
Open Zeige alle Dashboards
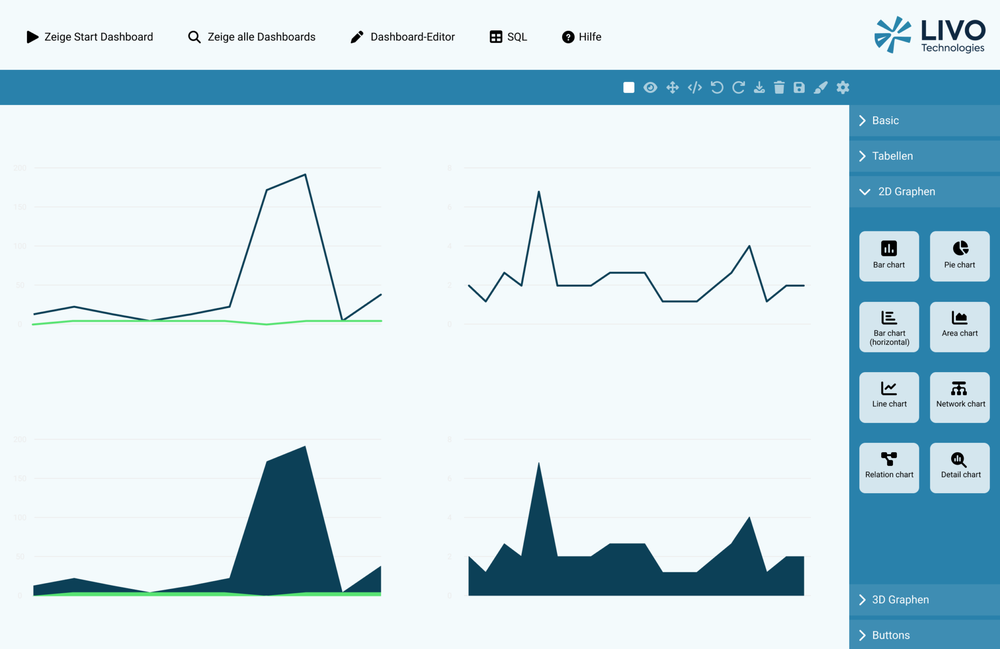252,37
